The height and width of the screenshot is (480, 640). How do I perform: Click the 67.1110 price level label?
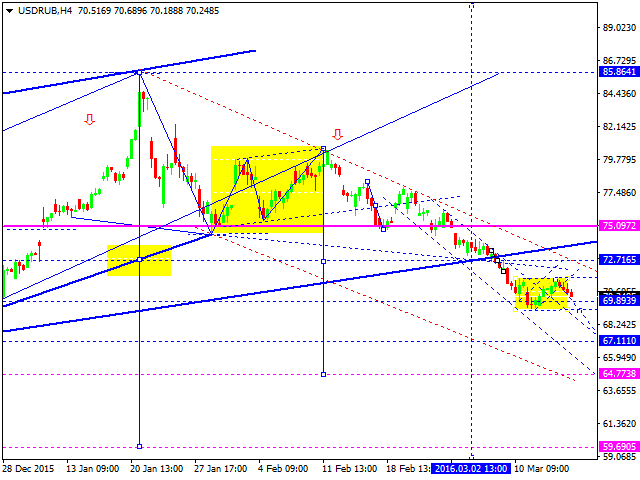point(619,341)
